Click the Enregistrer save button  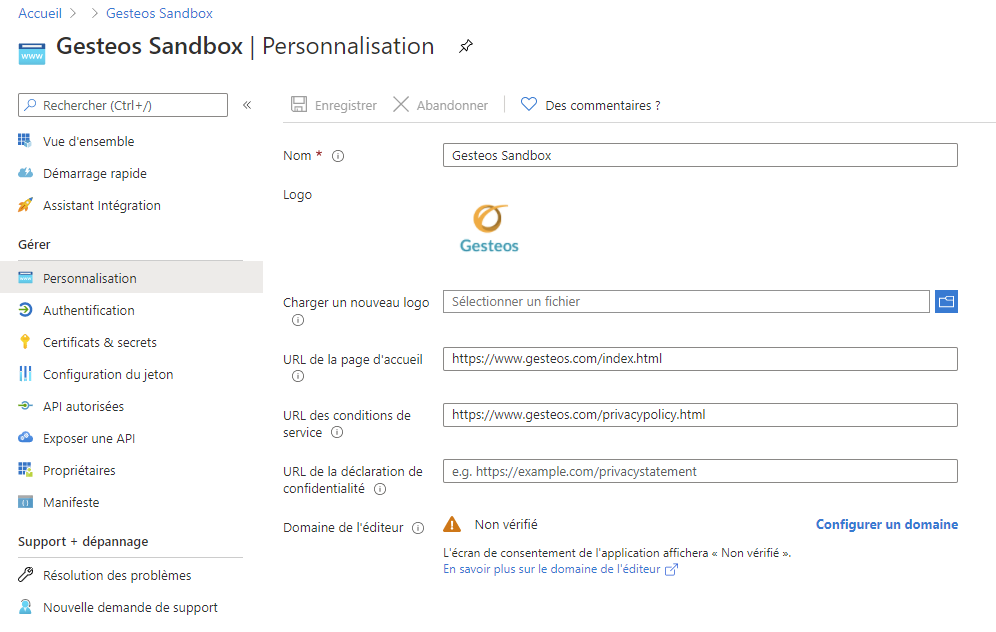334,105
